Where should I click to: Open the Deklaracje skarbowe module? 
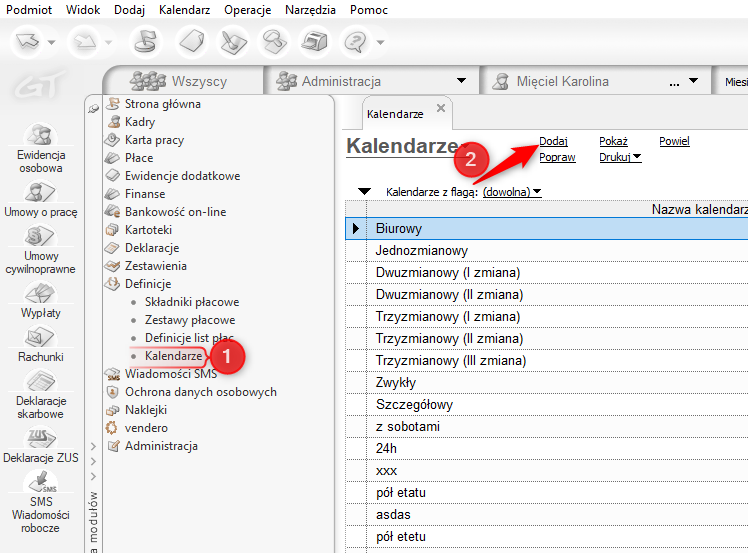point(41,395)
